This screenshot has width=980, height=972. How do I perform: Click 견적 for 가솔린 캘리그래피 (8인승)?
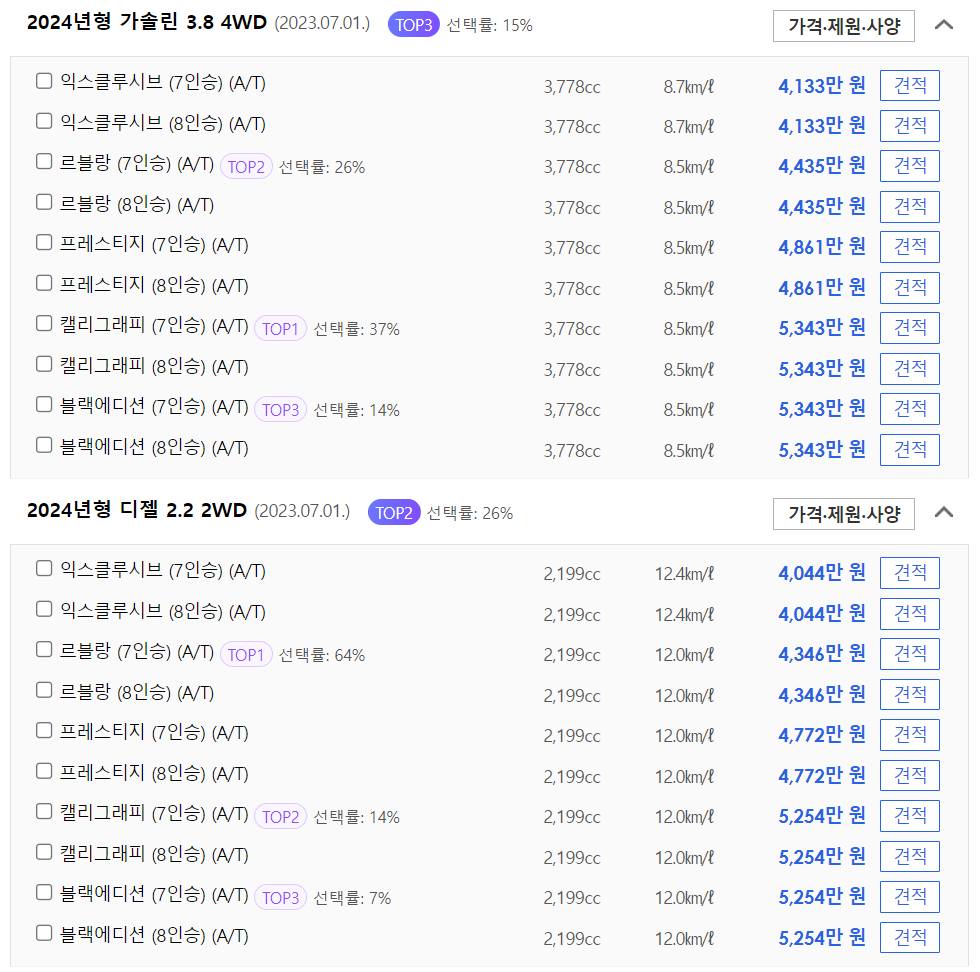pyautogui.click(x=909, y=369)
